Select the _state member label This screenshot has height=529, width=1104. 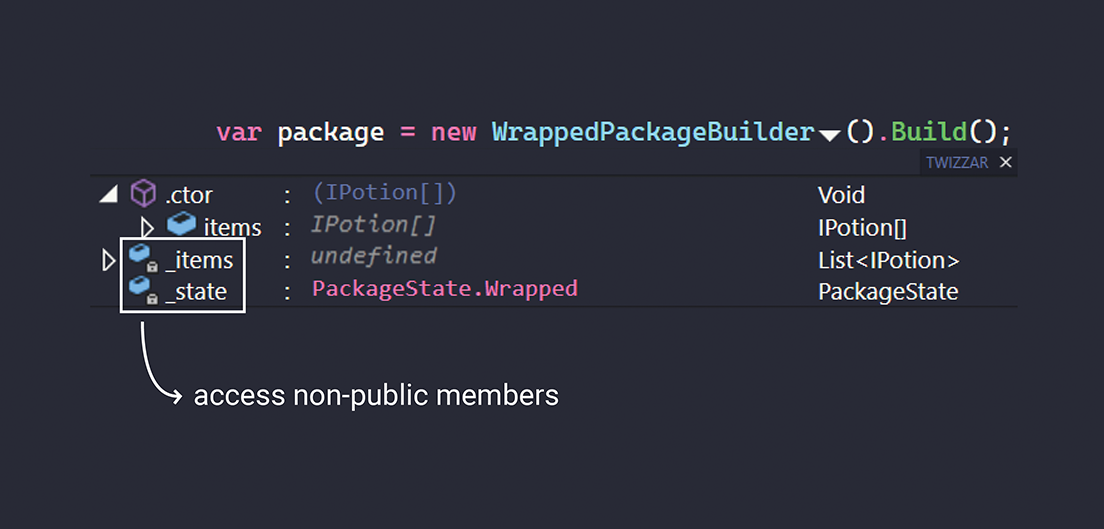pos(196,292)
